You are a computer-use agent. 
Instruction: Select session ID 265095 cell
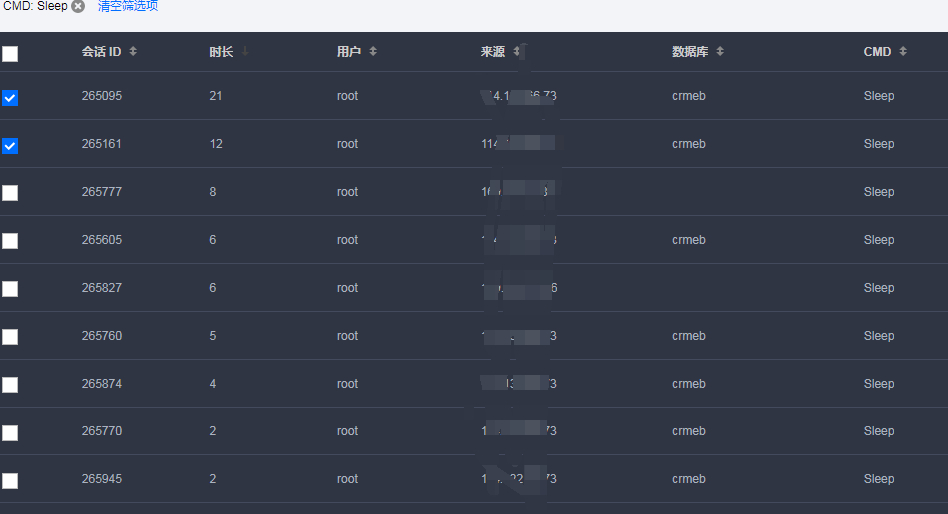(x=102, y=96)
